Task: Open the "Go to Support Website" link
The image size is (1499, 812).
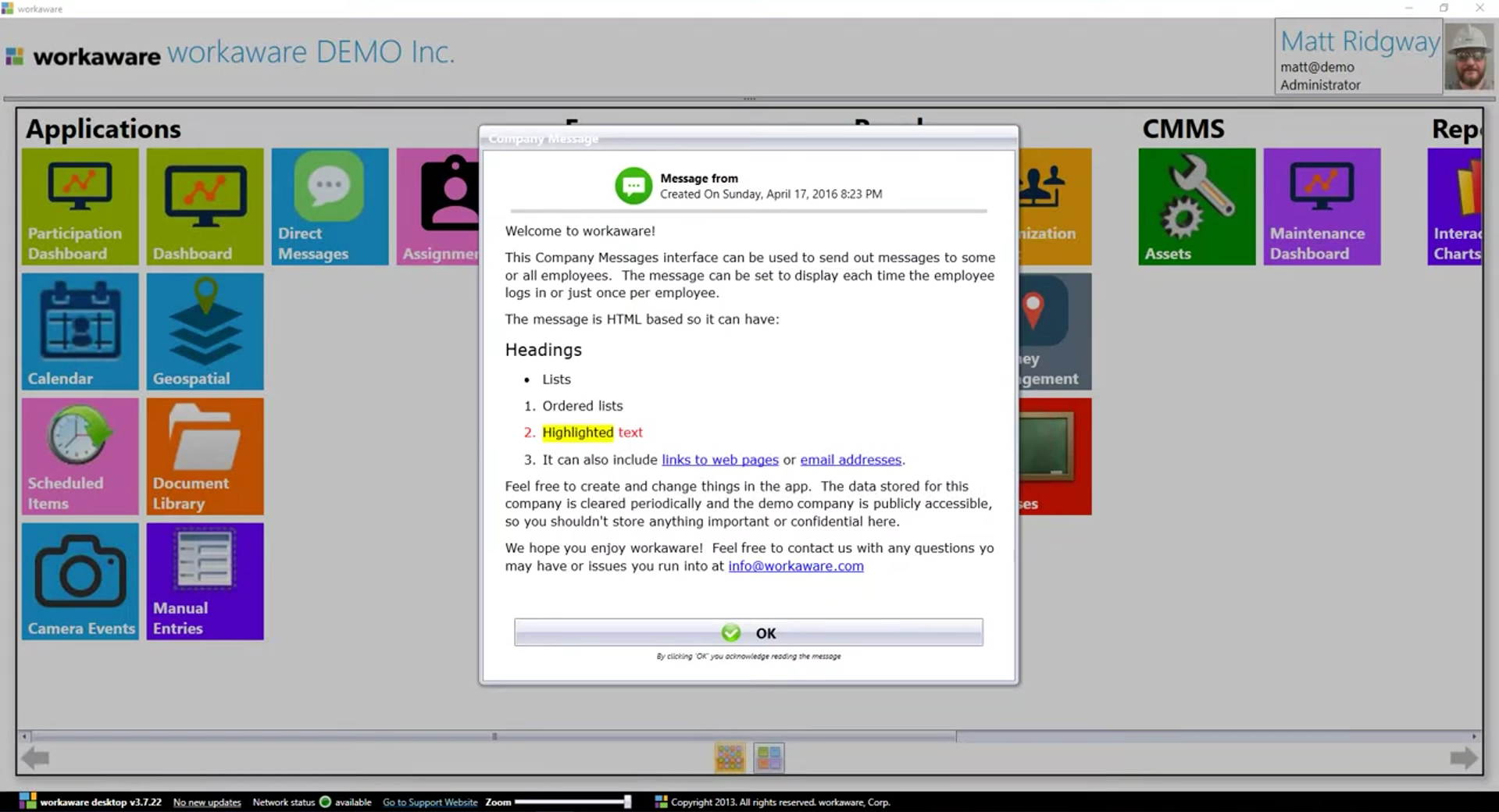Action: pyautogui.click(x=430, y=803)
